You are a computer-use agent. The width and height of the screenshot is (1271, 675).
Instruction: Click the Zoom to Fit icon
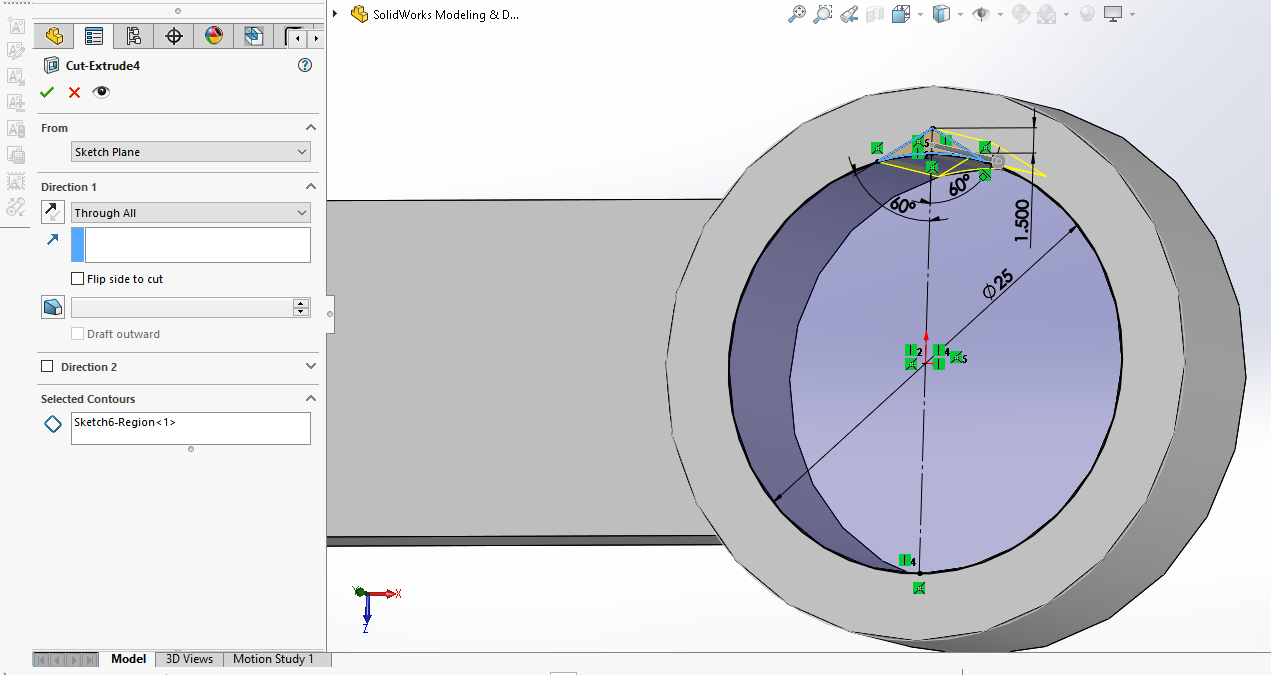click(x=797, y=14)
